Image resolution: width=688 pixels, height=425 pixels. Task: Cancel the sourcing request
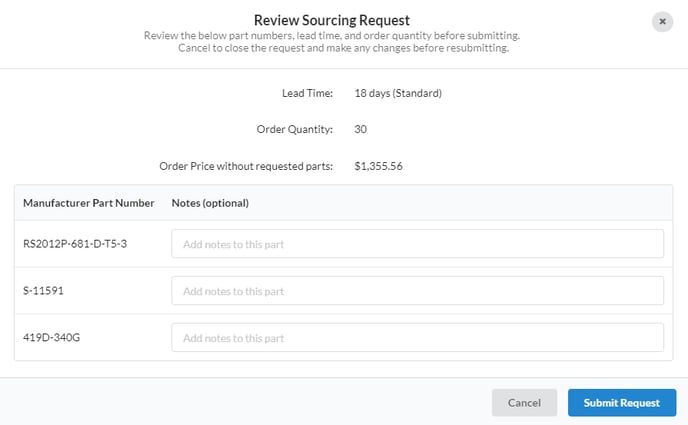point(524,403)
